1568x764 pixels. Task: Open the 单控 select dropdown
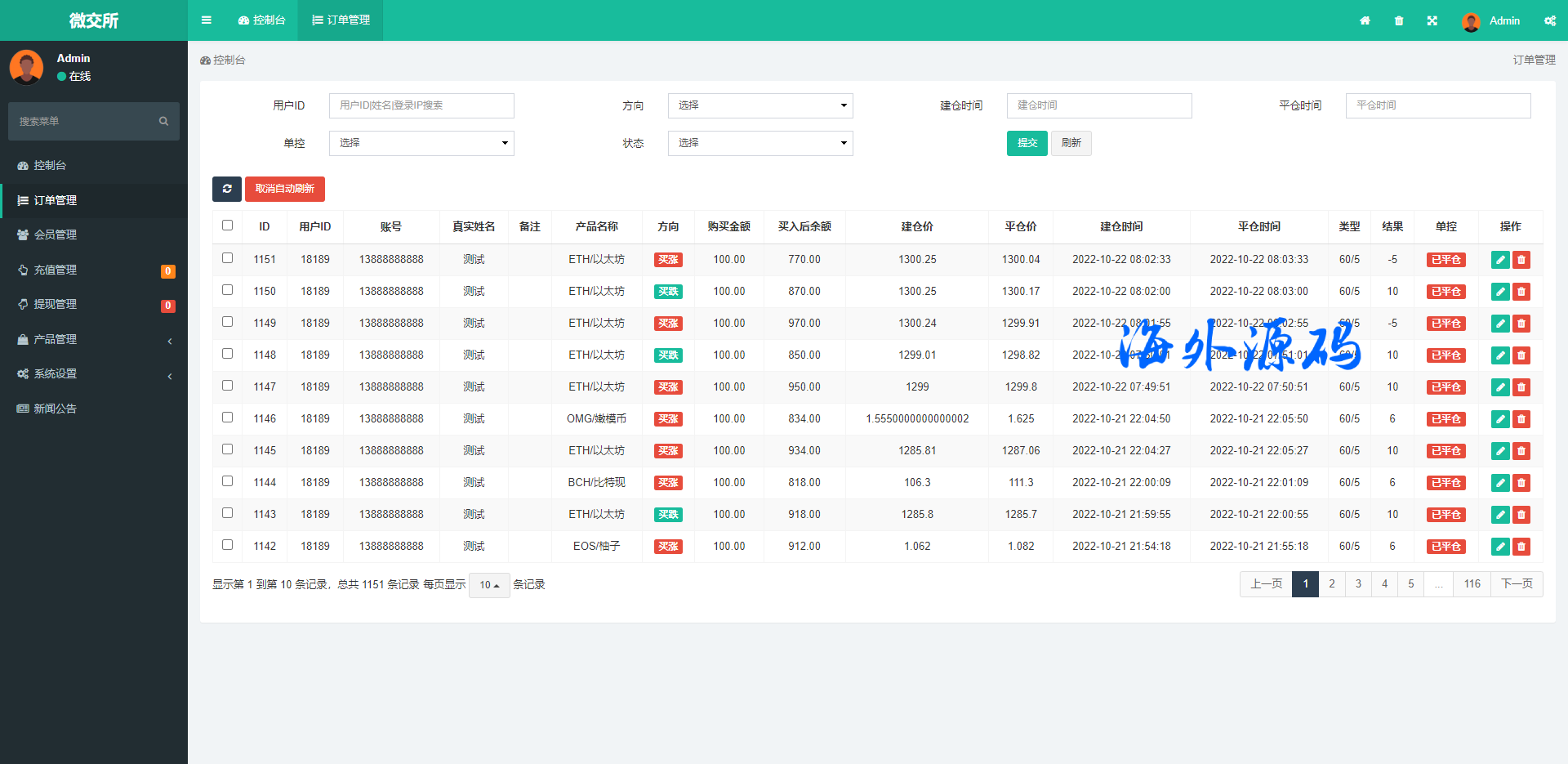421,143
